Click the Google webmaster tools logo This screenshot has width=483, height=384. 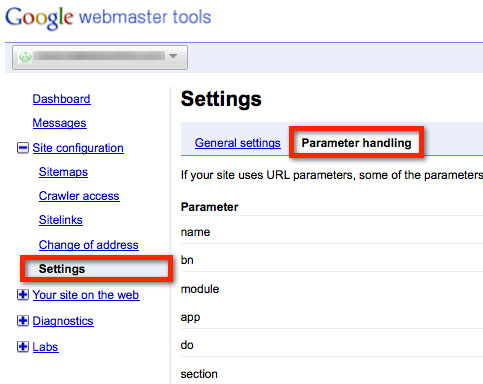point(108,18)
